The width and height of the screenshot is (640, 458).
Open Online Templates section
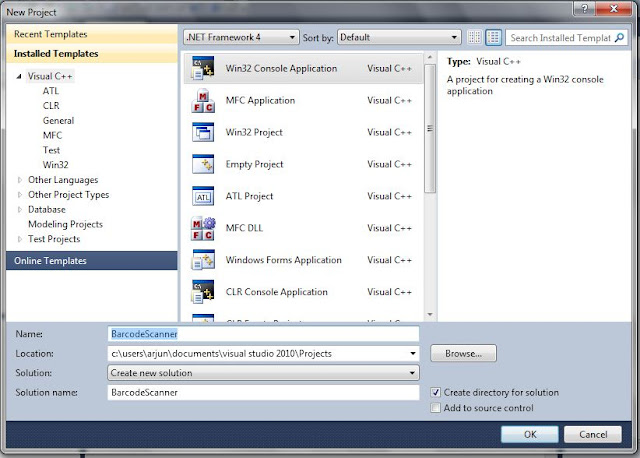(x=92, y=260)
